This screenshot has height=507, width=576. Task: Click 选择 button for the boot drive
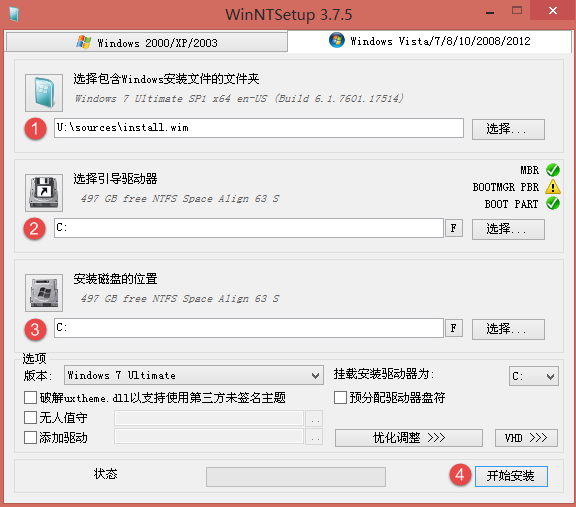point(508,229)
